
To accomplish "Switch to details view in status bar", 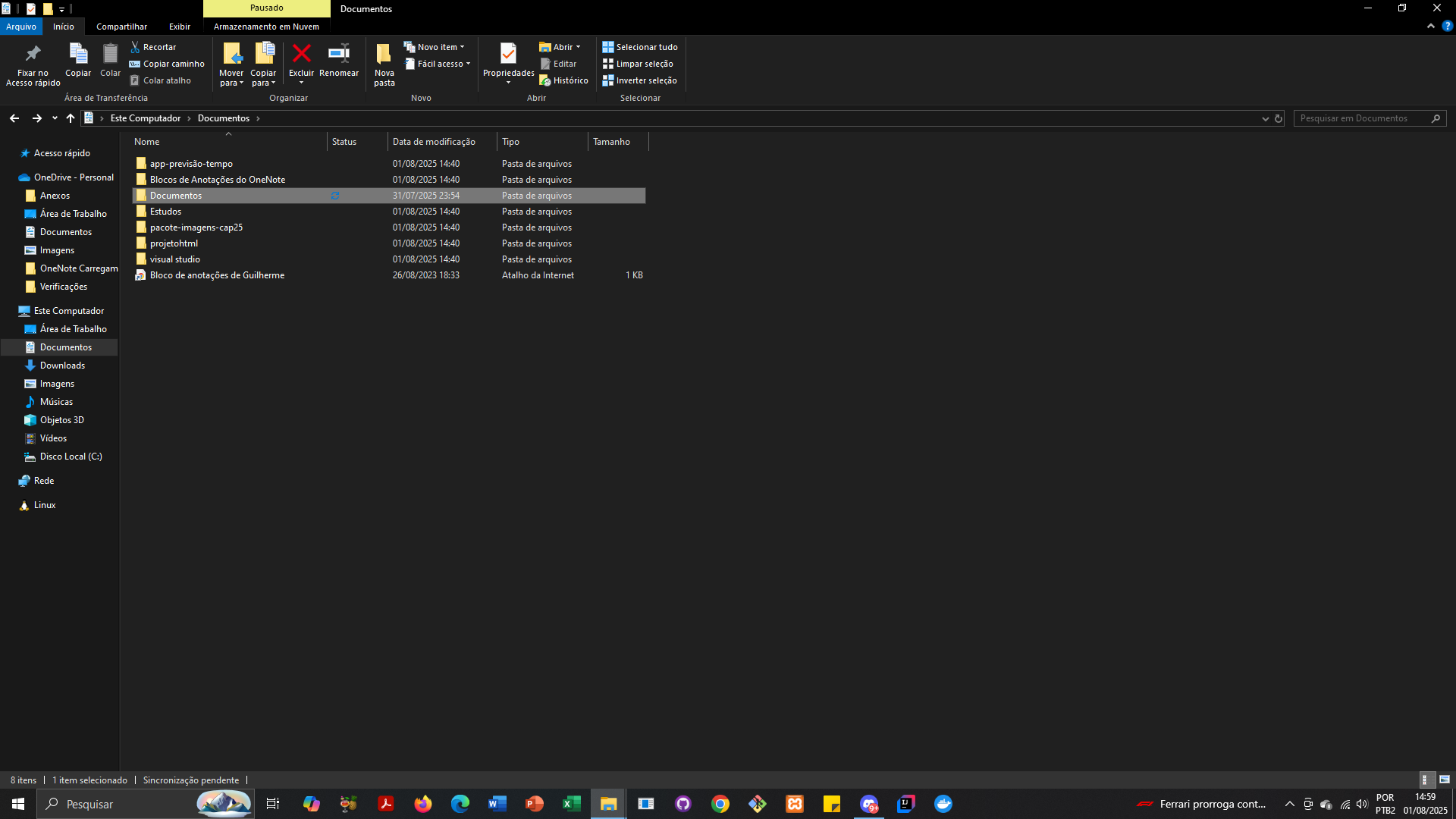I will point(1426,780).
